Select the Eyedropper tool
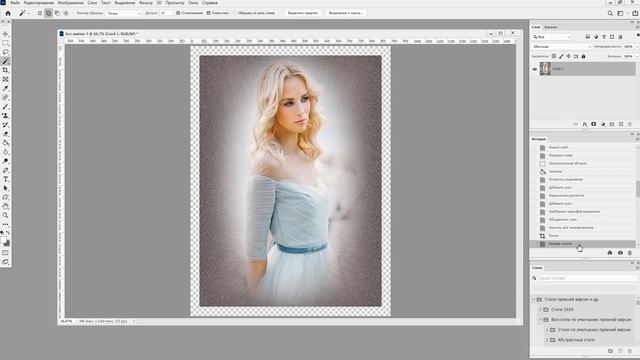 coord(5,88)
